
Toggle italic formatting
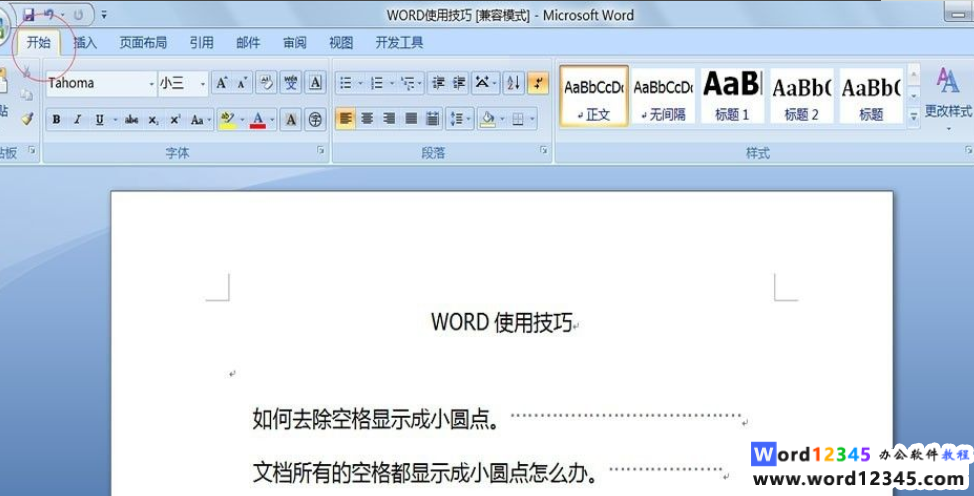(x=78, y=120)
